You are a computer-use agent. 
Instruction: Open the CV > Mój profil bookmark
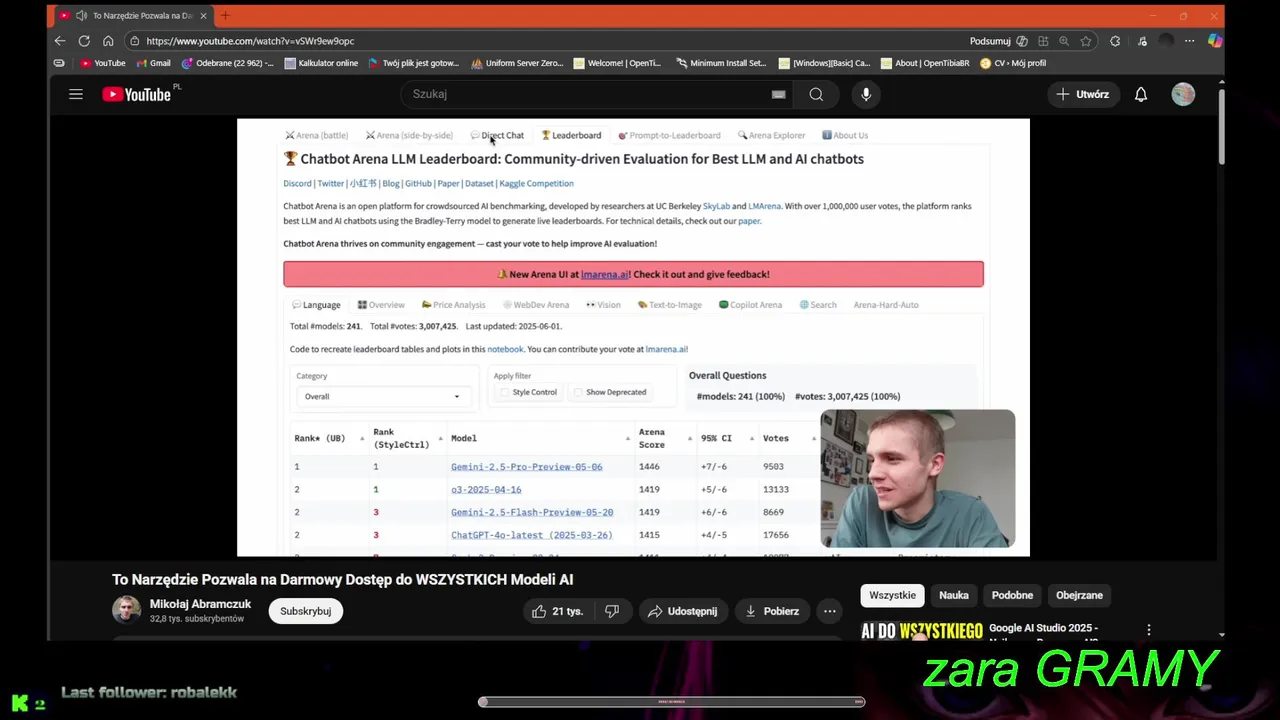[x=1012, y=63]
